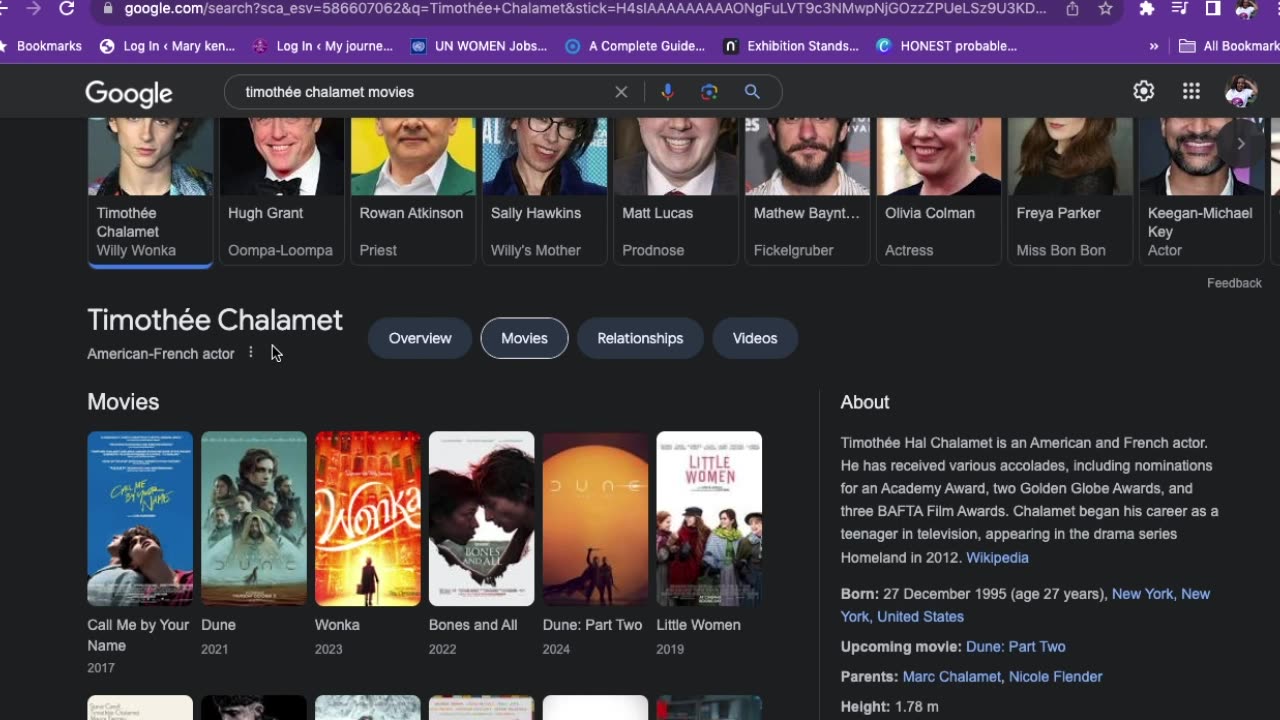Open the Nicole Flender parent link
This screenshot has width=1280, height=720.
(x=1056, y=677)
